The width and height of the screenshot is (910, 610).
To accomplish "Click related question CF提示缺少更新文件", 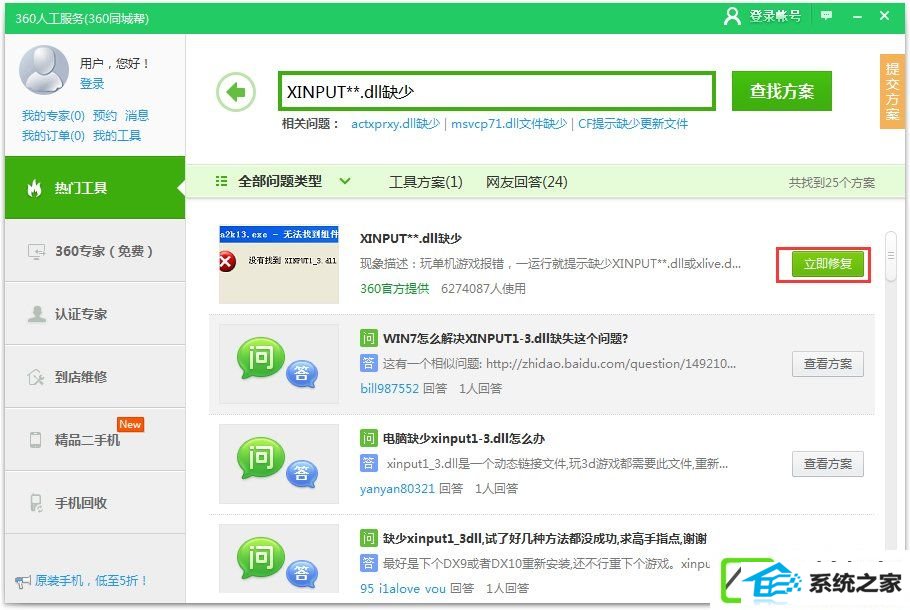I will pos(633,124).
